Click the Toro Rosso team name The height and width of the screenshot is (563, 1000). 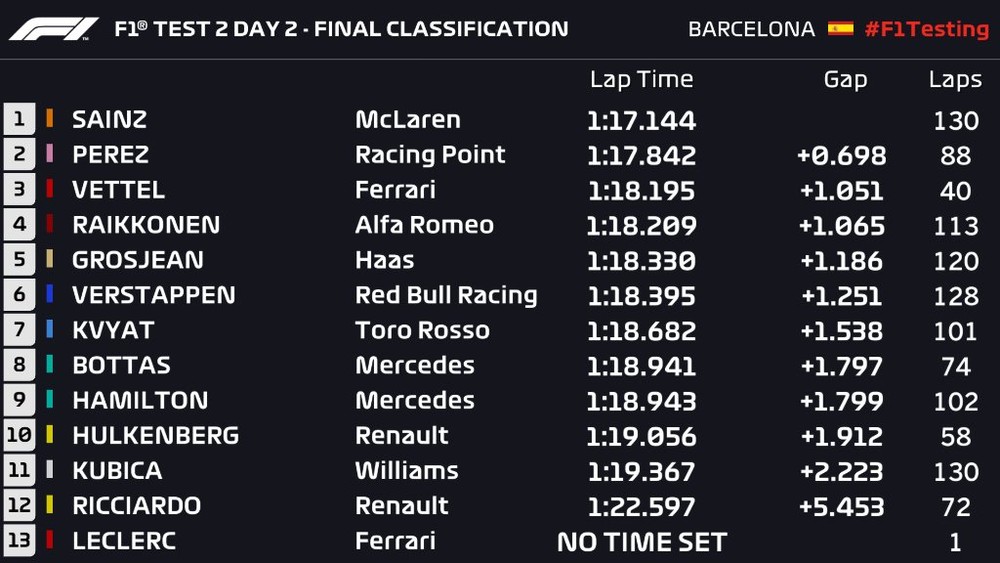coord(422,330)
